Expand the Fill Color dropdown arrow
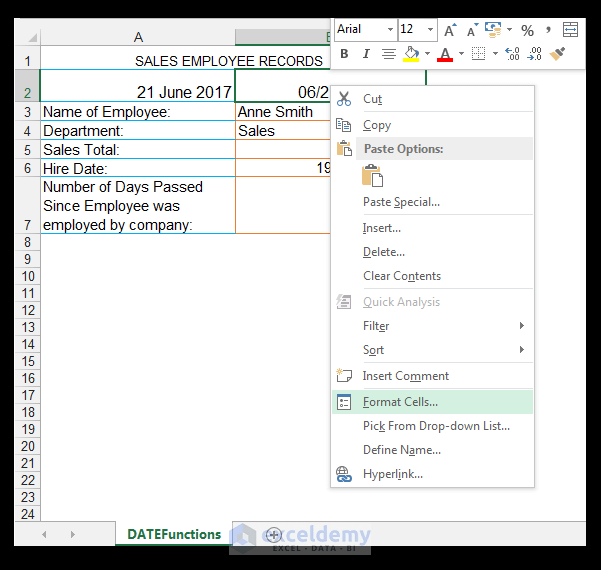This screenshot has width=601, height=570. [427, 54]
